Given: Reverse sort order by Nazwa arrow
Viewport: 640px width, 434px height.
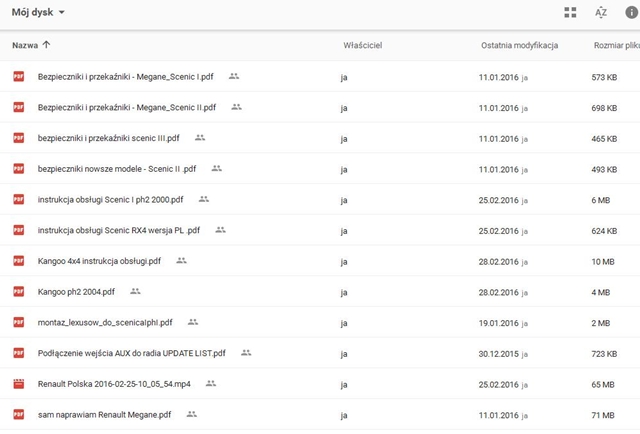Looking at the screenshot, I should (47, 45).
